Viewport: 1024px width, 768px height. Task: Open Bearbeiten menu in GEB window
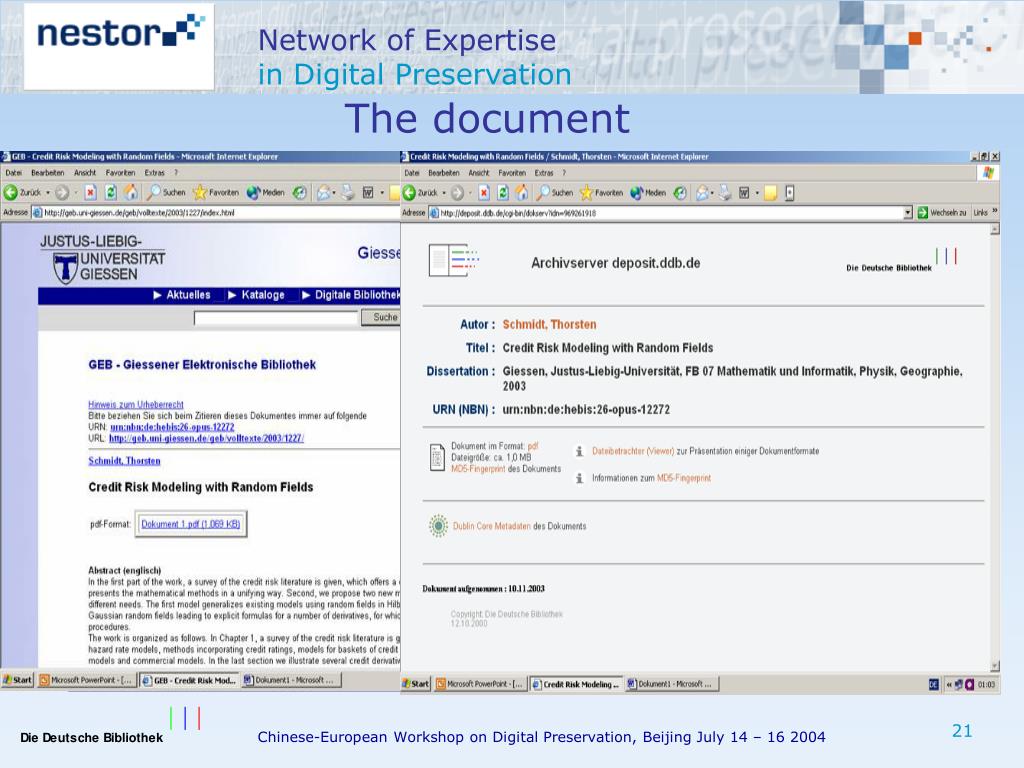pyautogui.click(x=48, y=173)
